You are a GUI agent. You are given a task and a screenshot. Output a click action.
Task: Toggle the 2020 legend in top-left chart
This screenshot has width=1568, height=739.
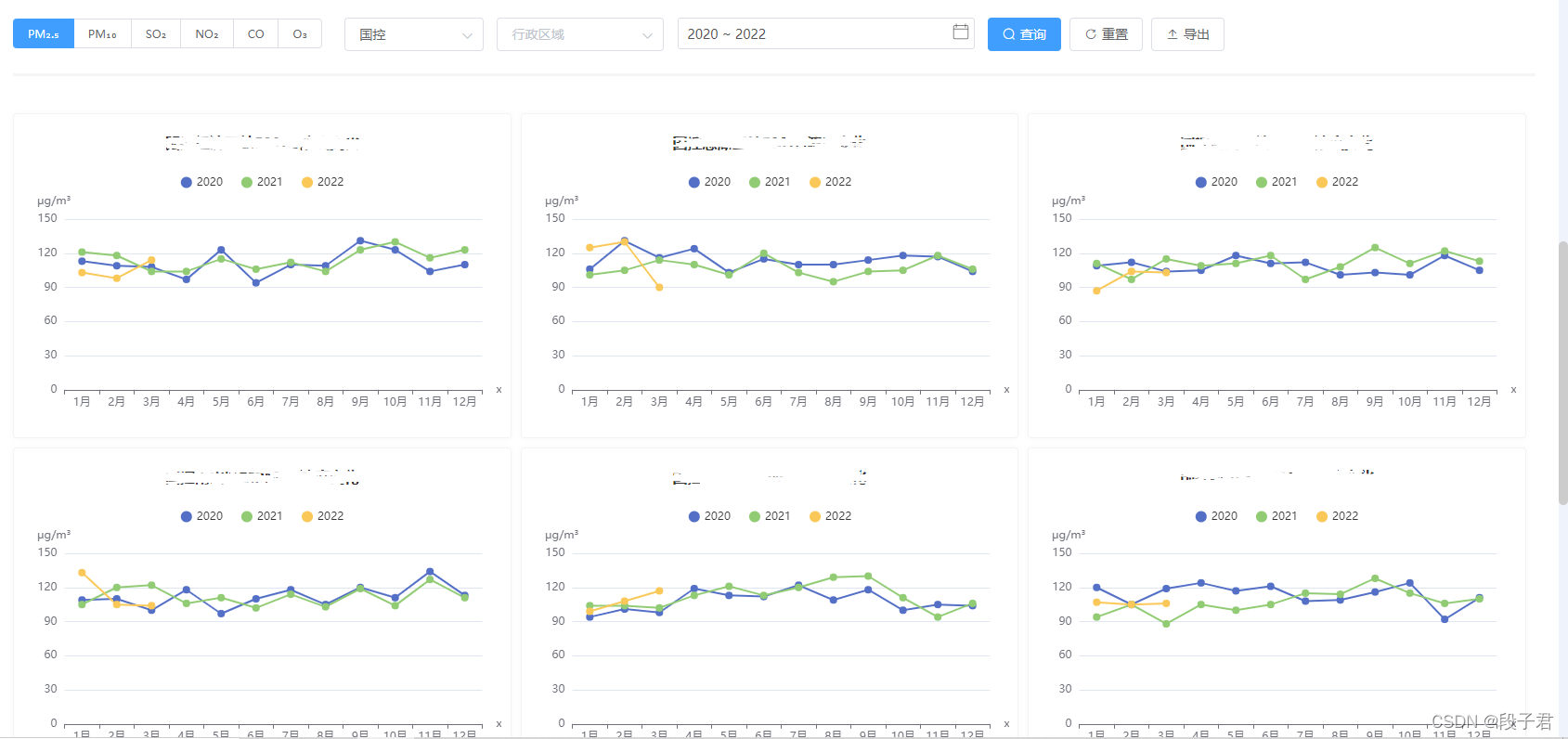202,182
